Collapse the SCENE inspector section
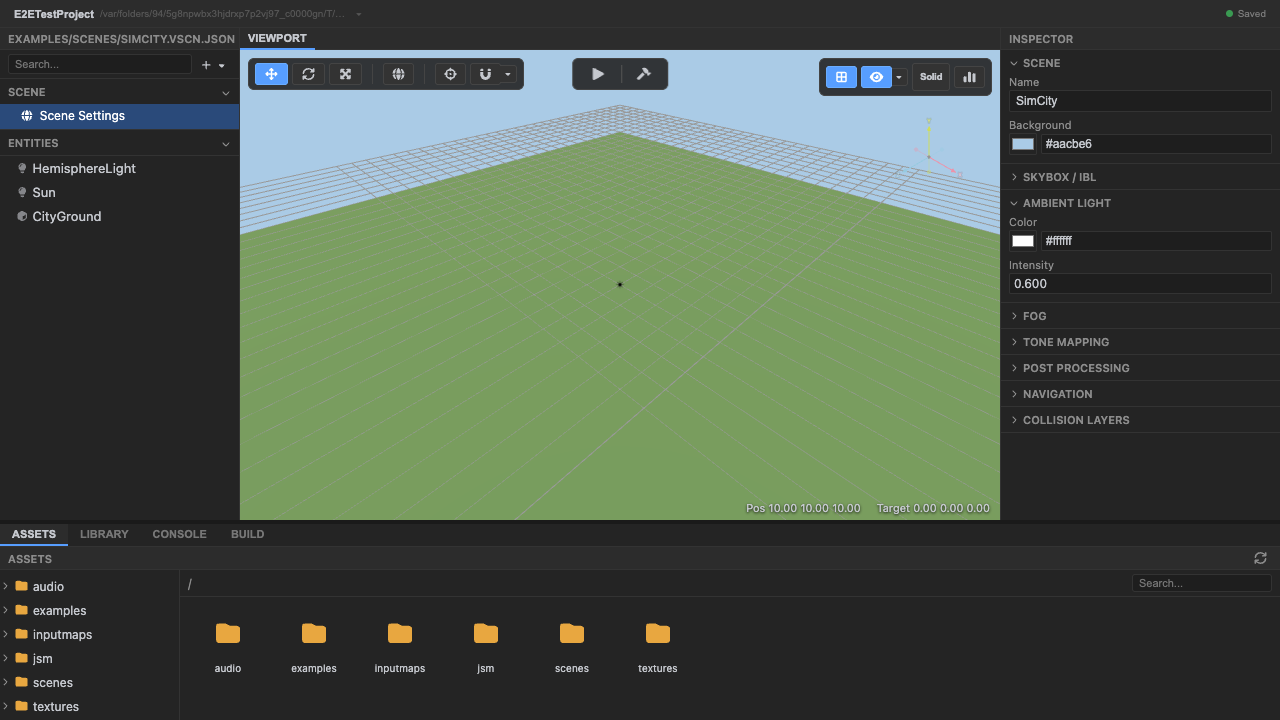The height and width of the screenshot is (720, 1280). point(1015,63)
